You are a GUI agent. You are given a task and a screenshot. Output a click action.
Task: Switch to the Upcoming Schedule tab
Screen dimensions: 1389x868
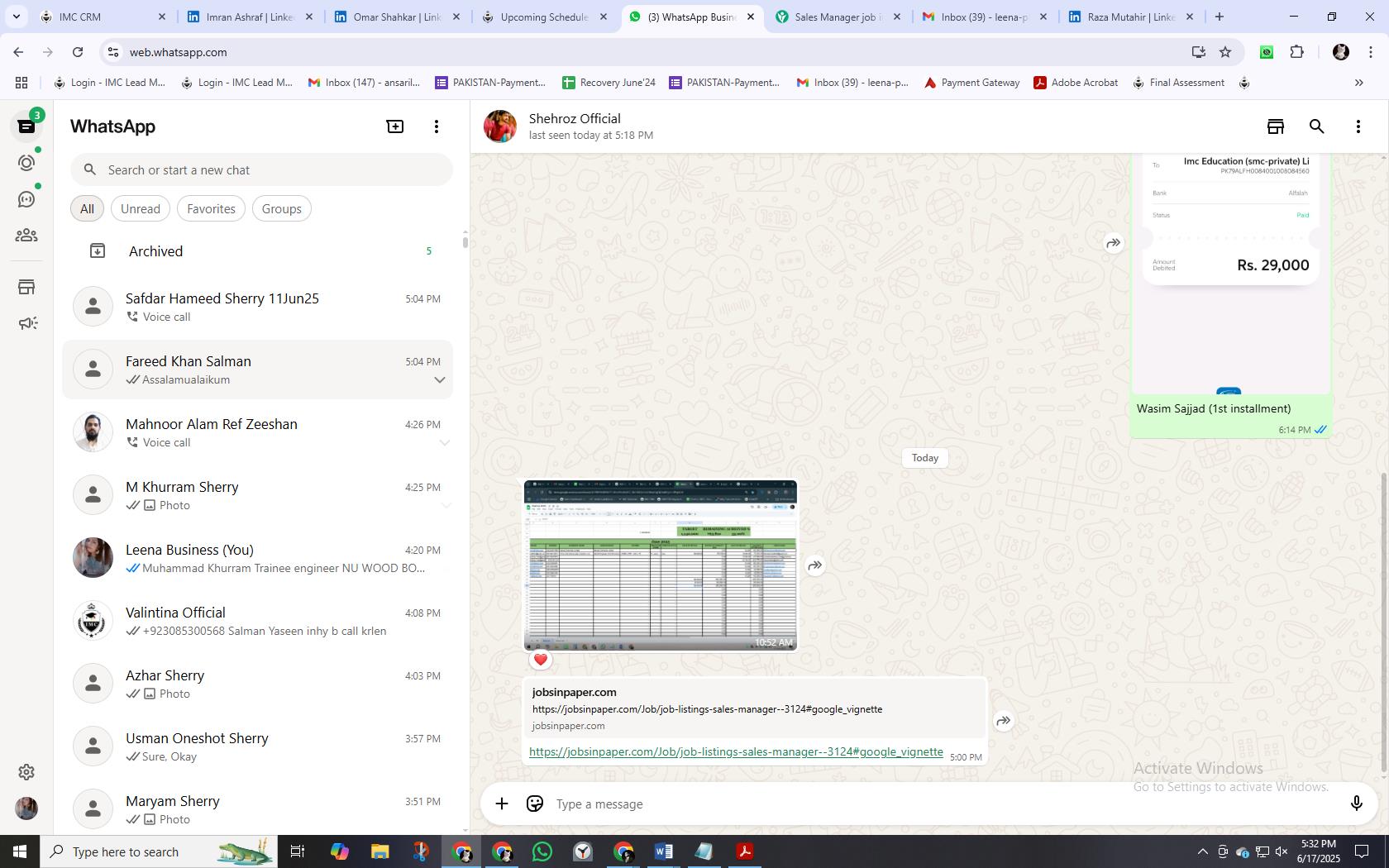[544, 17]
